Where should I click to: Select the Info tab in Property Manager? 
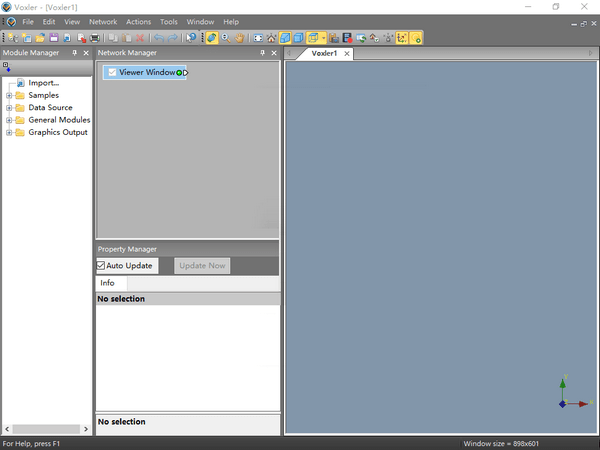tap(108, 283)
